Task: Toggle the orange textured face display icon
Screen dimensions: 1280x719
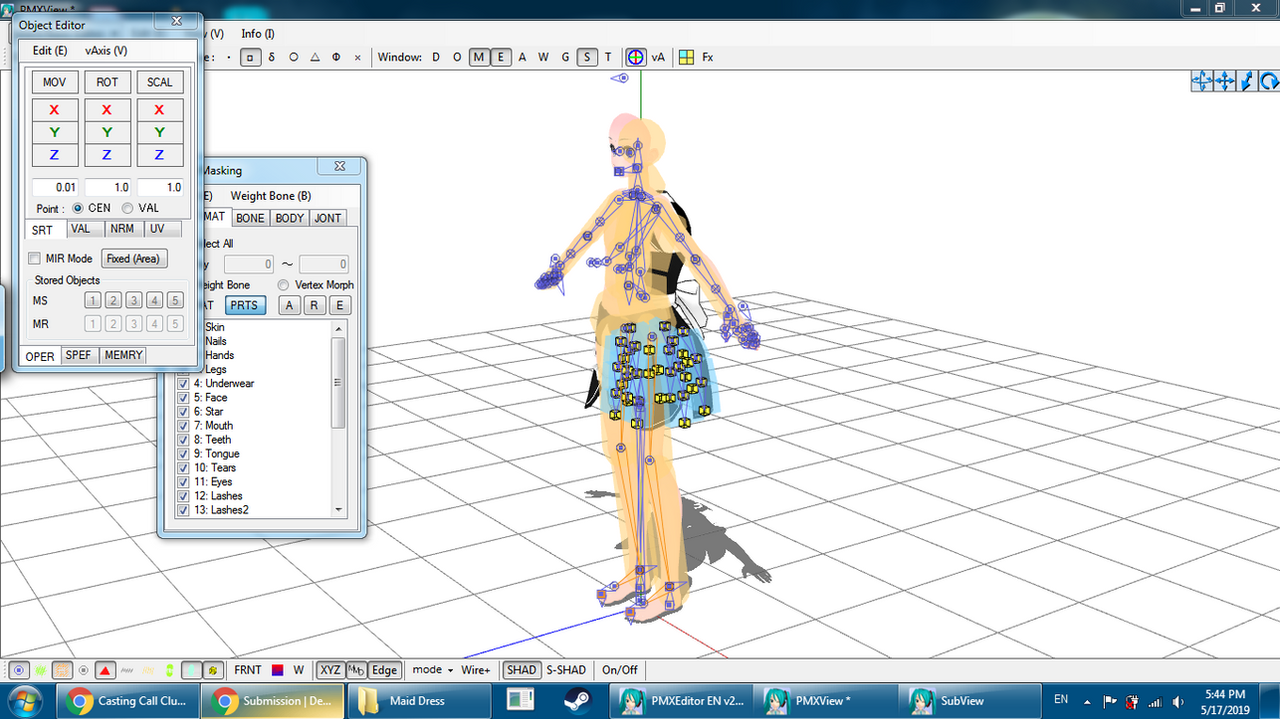Action: click(62, 670)
